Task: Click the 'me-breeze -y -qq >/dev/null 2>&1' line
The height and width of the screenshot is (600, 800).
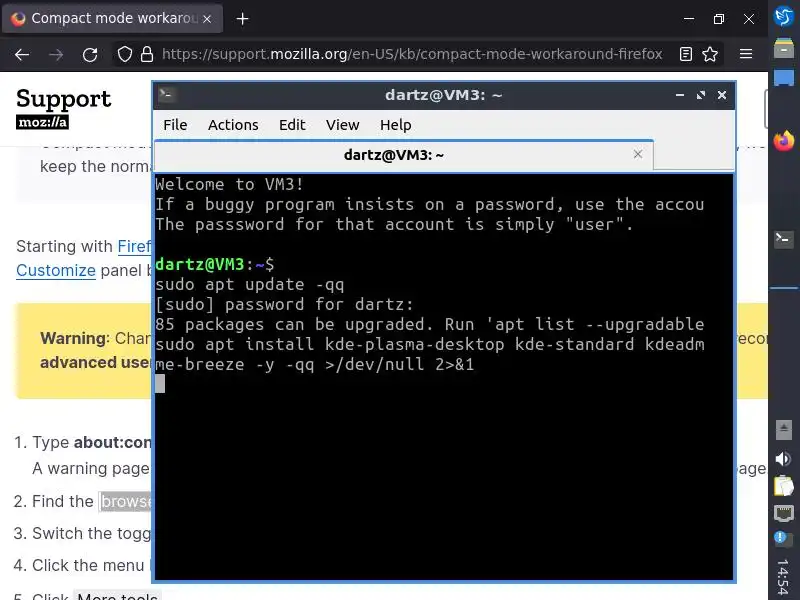Action: coord(315,364)
